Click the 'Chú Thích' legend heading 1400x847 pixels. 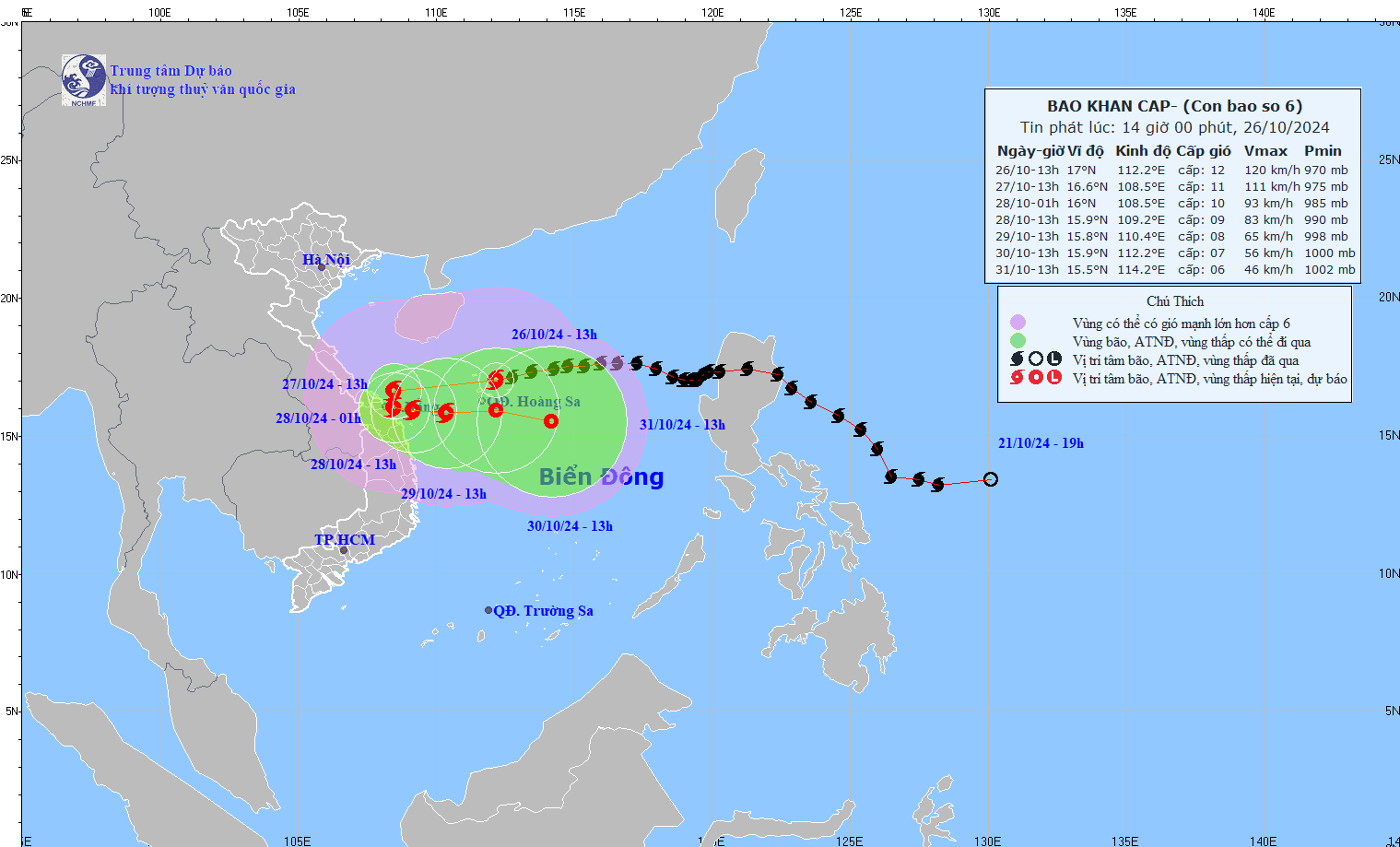(x=1175, y=301)
